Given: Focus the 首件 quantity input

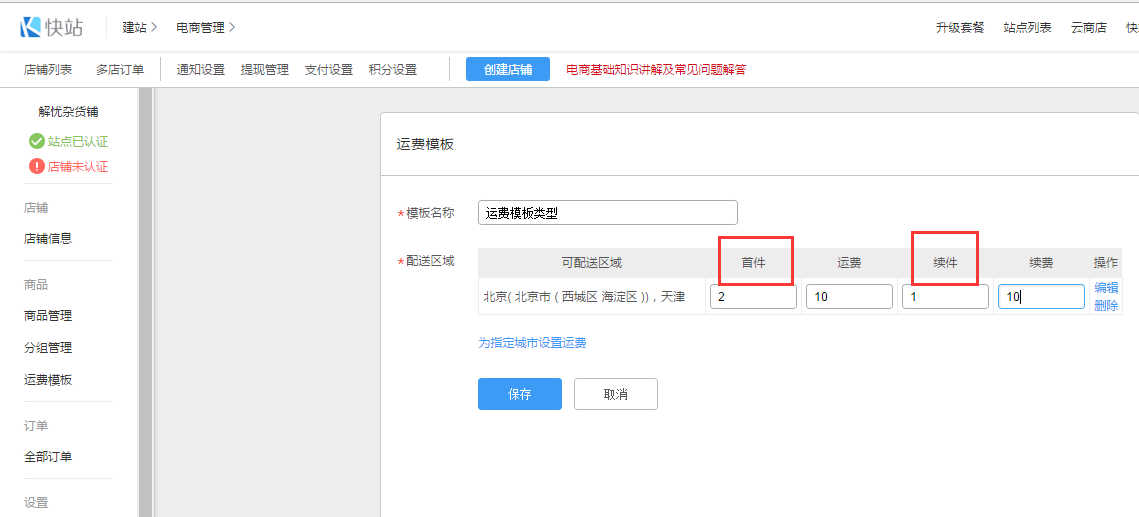Looking at the screenshot, I should pyautogui.click(x=753, y=297).
